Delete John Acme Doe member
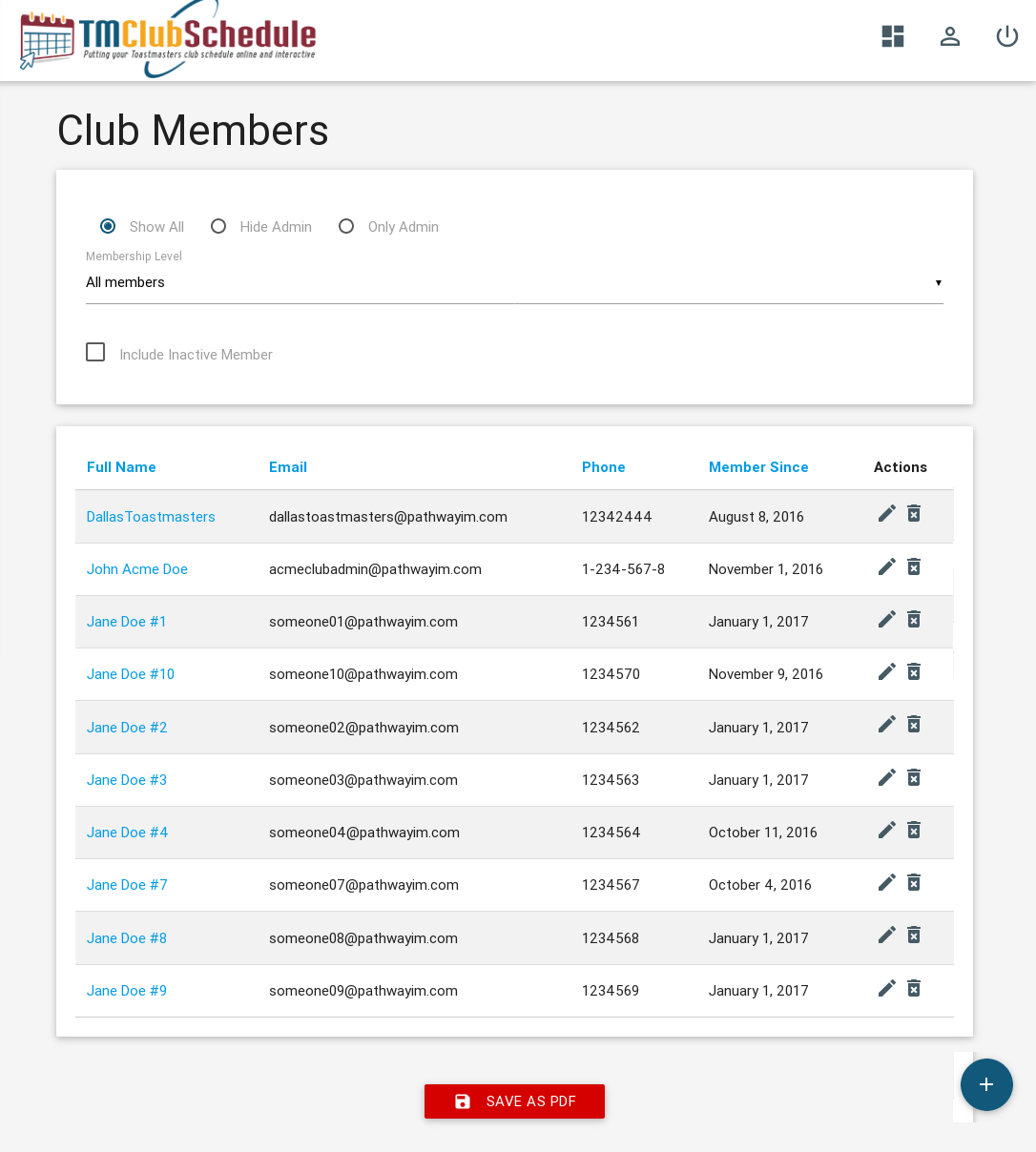The image size is (1036, 1152). pos(914,567)
